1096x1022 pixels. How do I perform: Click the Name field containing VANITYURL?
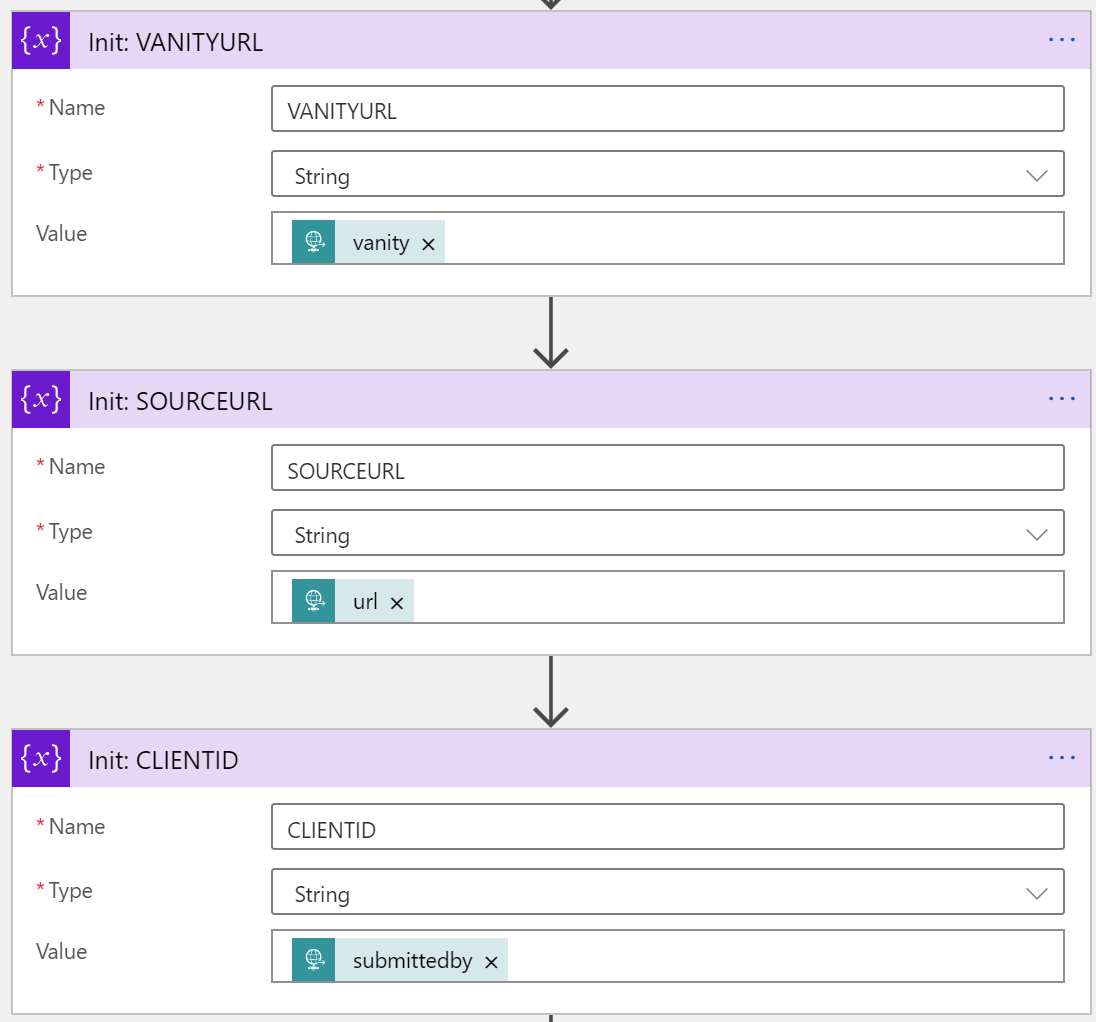point(668,108)
